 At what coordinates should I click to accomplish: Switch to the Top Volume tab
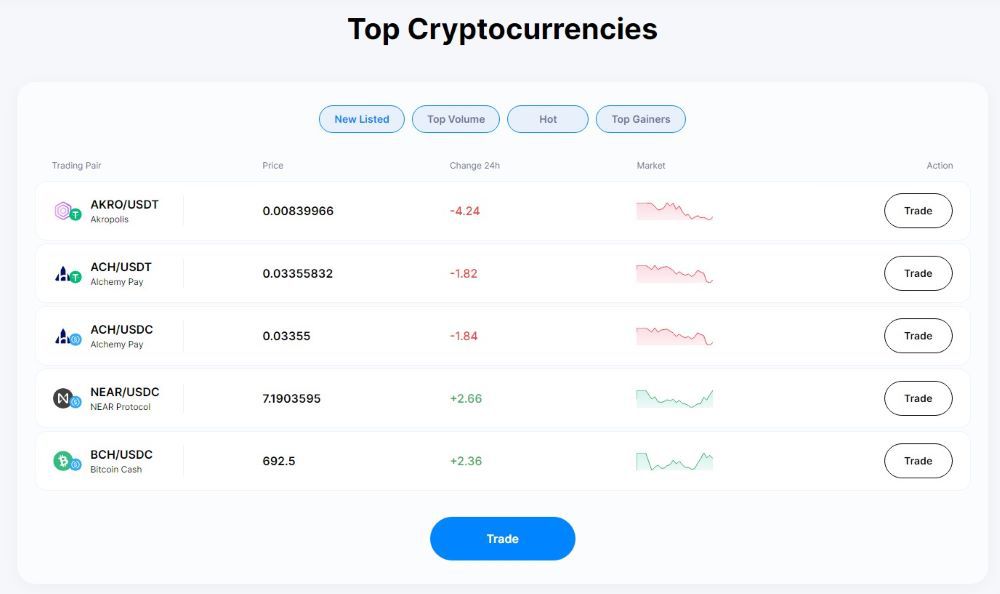click(x=456, y=119)
